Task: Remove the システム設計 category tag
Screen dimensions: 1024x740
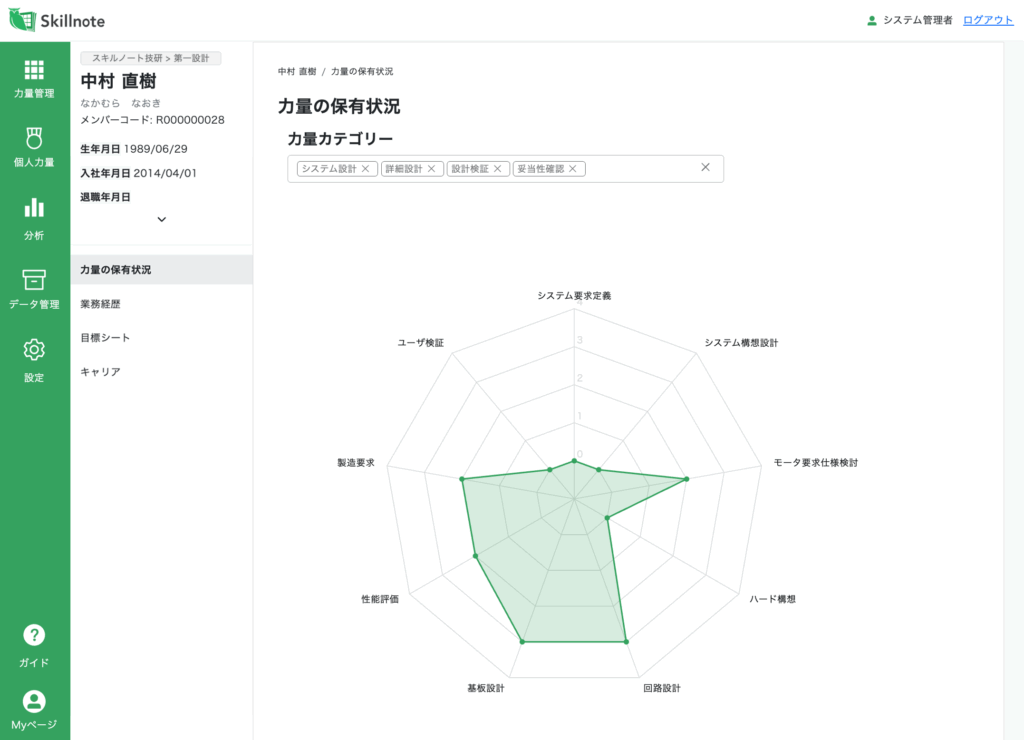Action: [x=366, y=169]
